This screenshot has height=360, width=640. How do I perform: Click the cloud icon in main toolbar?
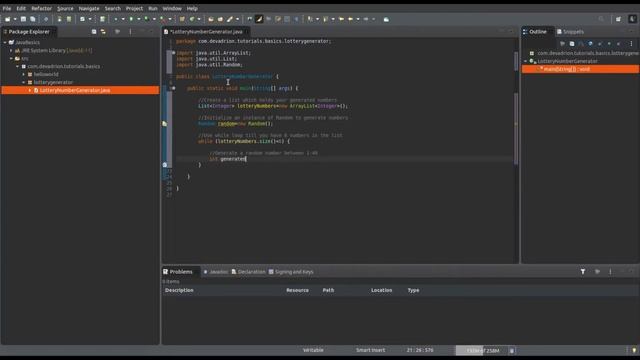pyautogui.click(x=386, y=19)
